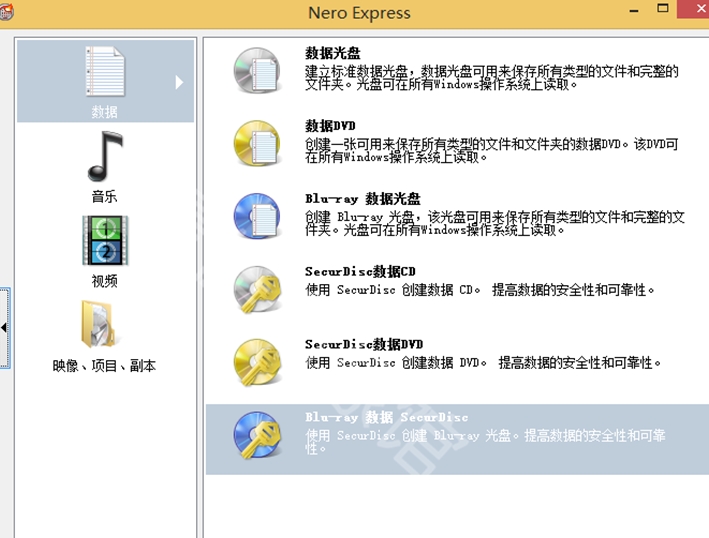Click description 使用 SecurDisc 创建 Blu-ray 光盘
This screenshot has width=709, height=538.
(x=485, y=442)
